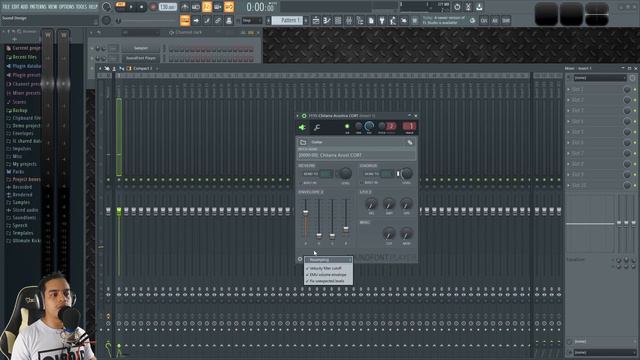Click the scissors icon next to the power icon
The image size is (640, 360).
(x=468, y=7)
